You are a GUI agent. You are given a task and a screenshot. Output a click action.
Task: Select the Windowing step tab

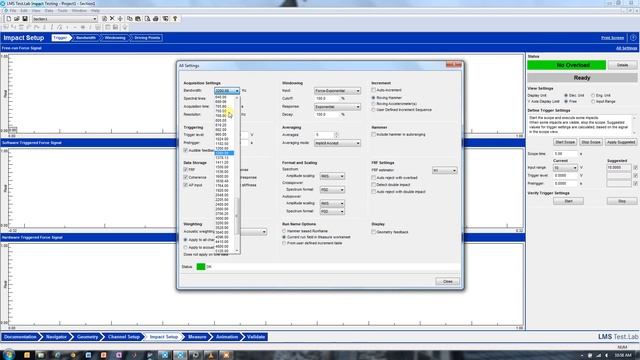click(115, 38)
